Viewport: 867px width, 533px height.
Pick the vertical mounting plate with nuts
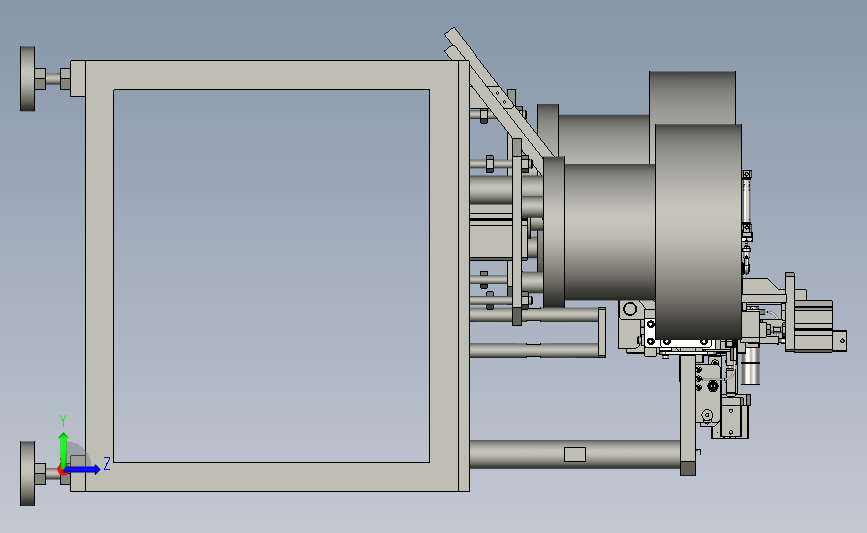517,232
